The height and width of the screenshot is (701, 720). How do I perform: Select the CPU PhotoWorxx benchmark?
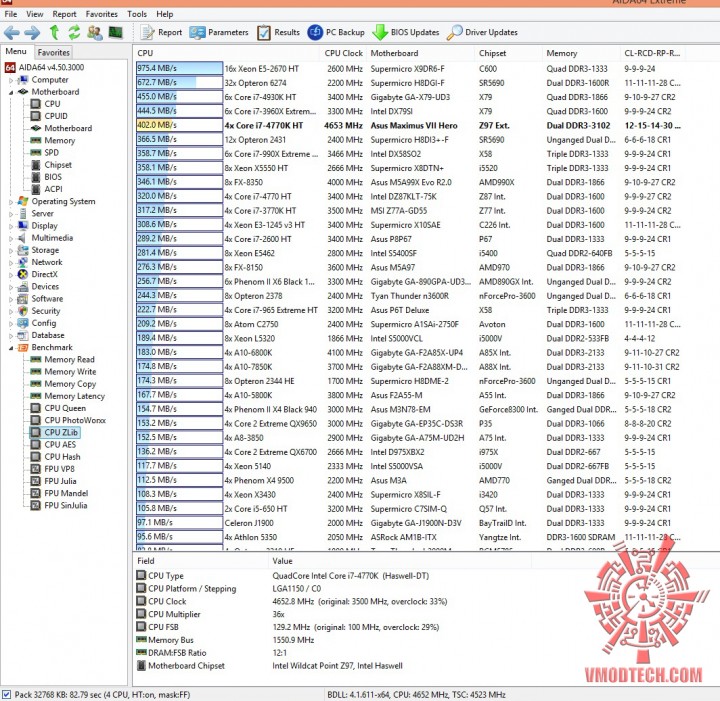click(68, 420)
